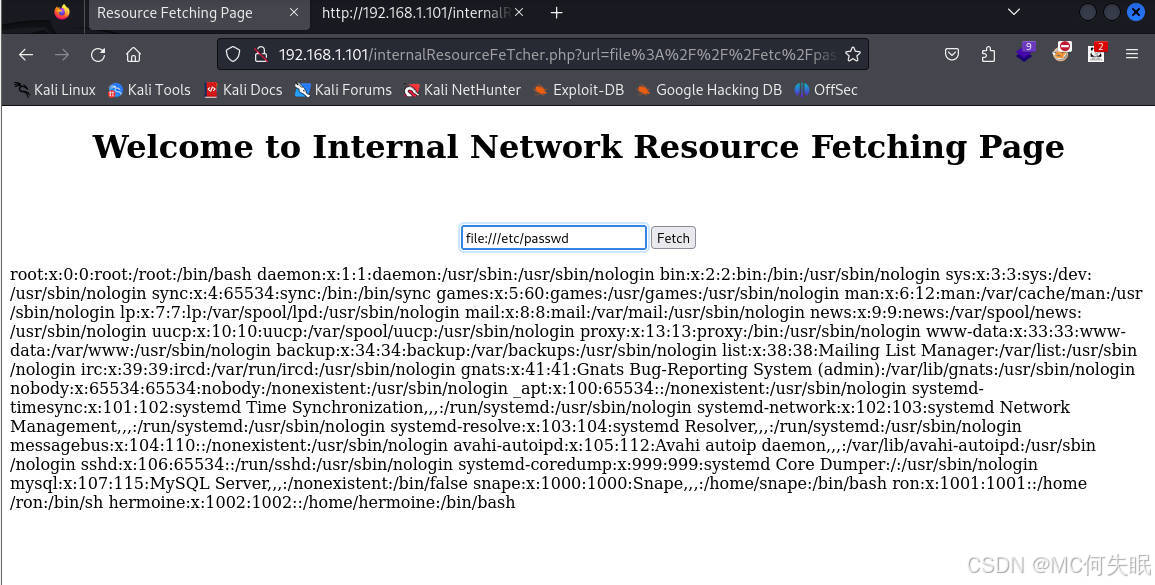Focus the browser address bar URL
Viewport: 1155px width, 585px height.
click(x=557, y=55)
